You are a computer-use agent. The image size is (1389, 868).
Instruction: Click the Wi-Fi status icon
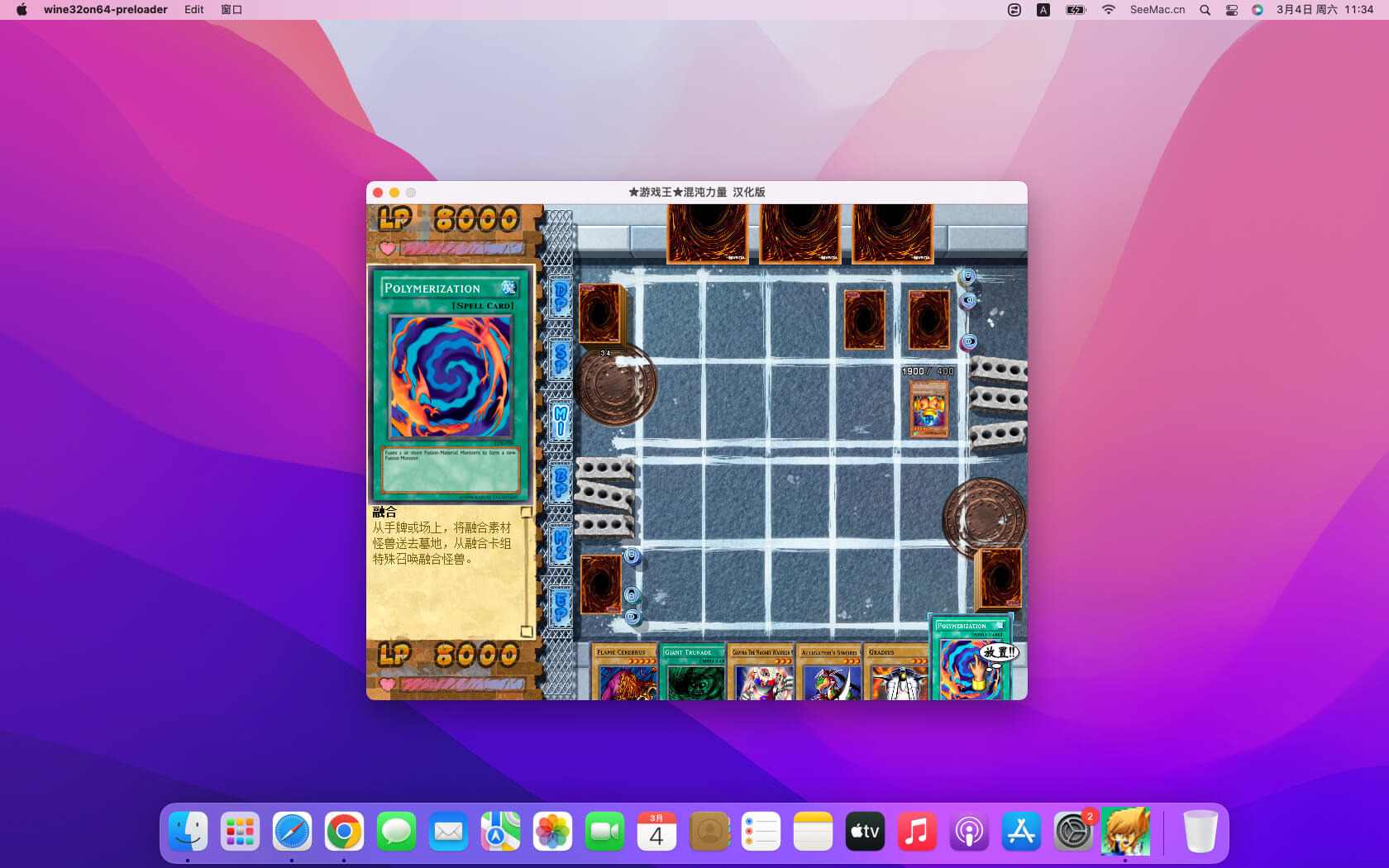1109,10
